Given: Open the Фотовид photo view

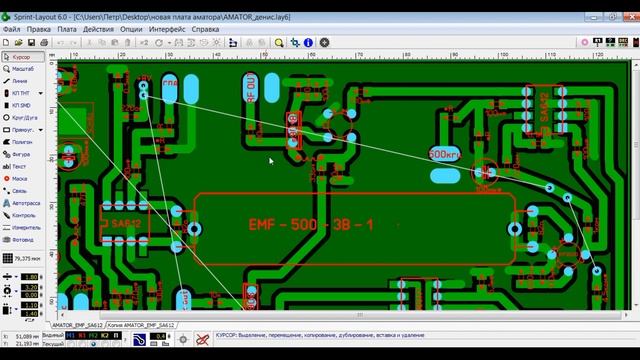Looking at the screenshot, I should pos(23,240).
